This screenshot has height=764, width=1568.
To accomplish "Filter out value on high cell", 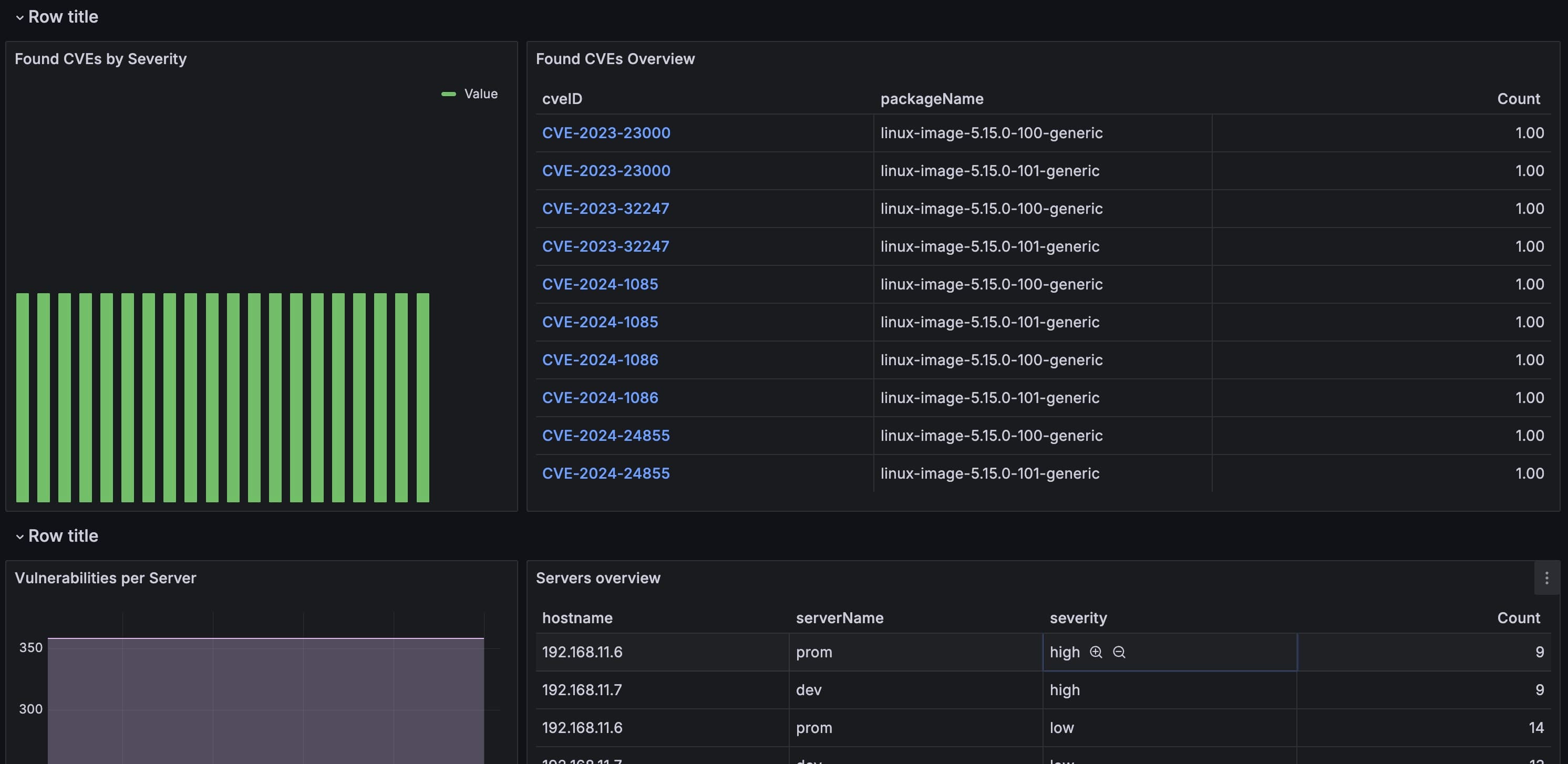I will point(1119,652).
